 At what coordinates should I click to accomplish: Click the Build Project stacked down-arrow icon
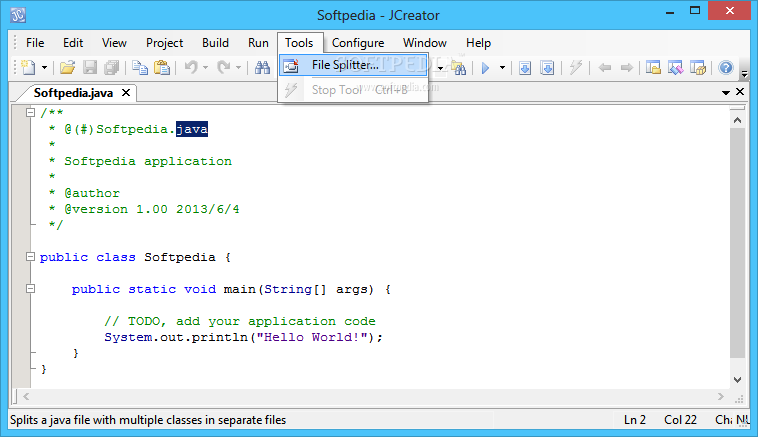coord(547,68)
